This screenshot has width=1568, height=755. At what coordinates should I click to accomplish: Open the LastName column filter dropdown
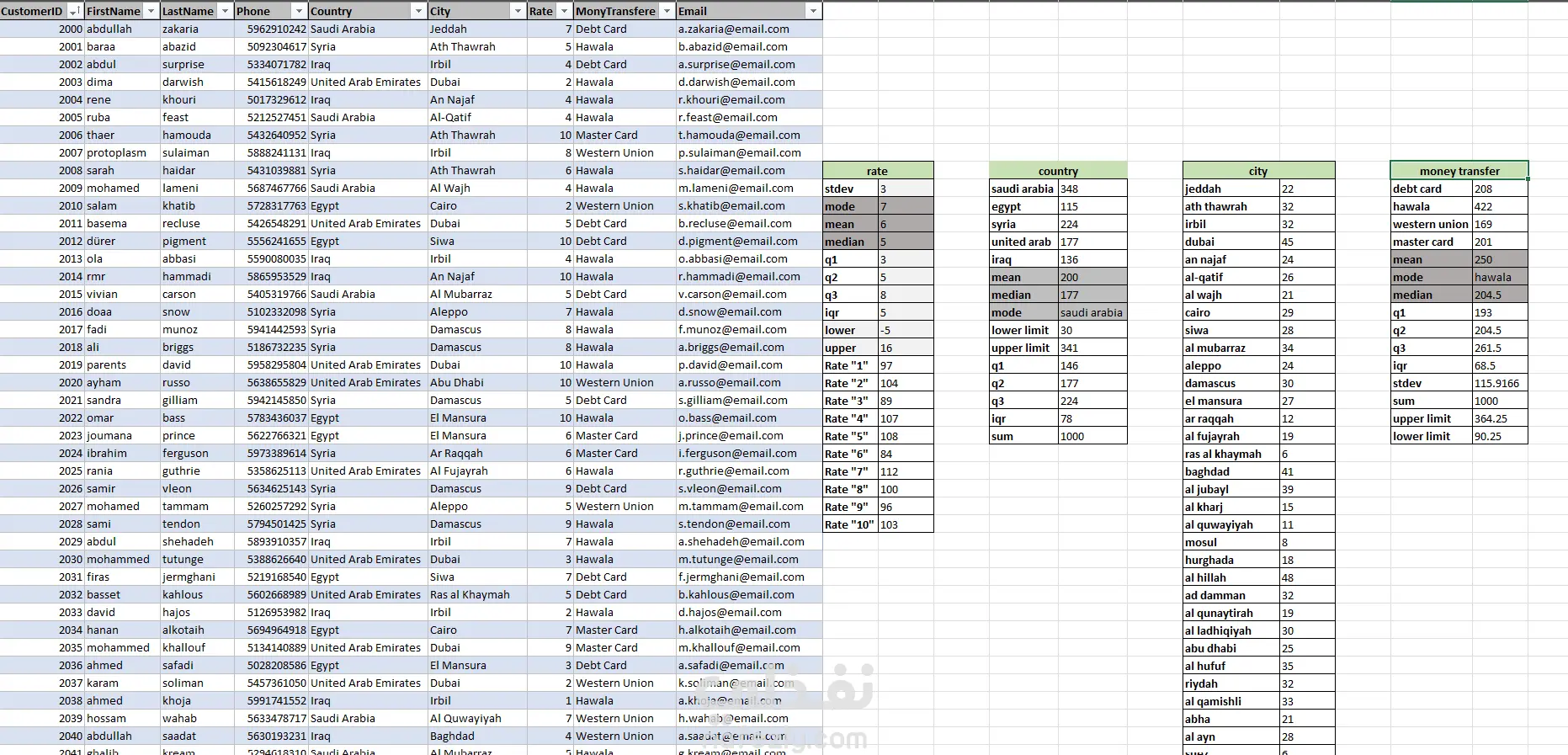point(225,11)
